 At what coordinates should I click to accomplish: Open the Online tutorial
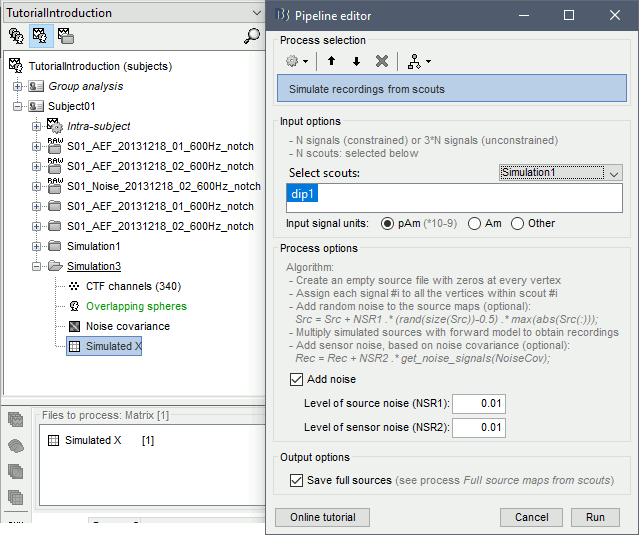[x=322, y=517]
